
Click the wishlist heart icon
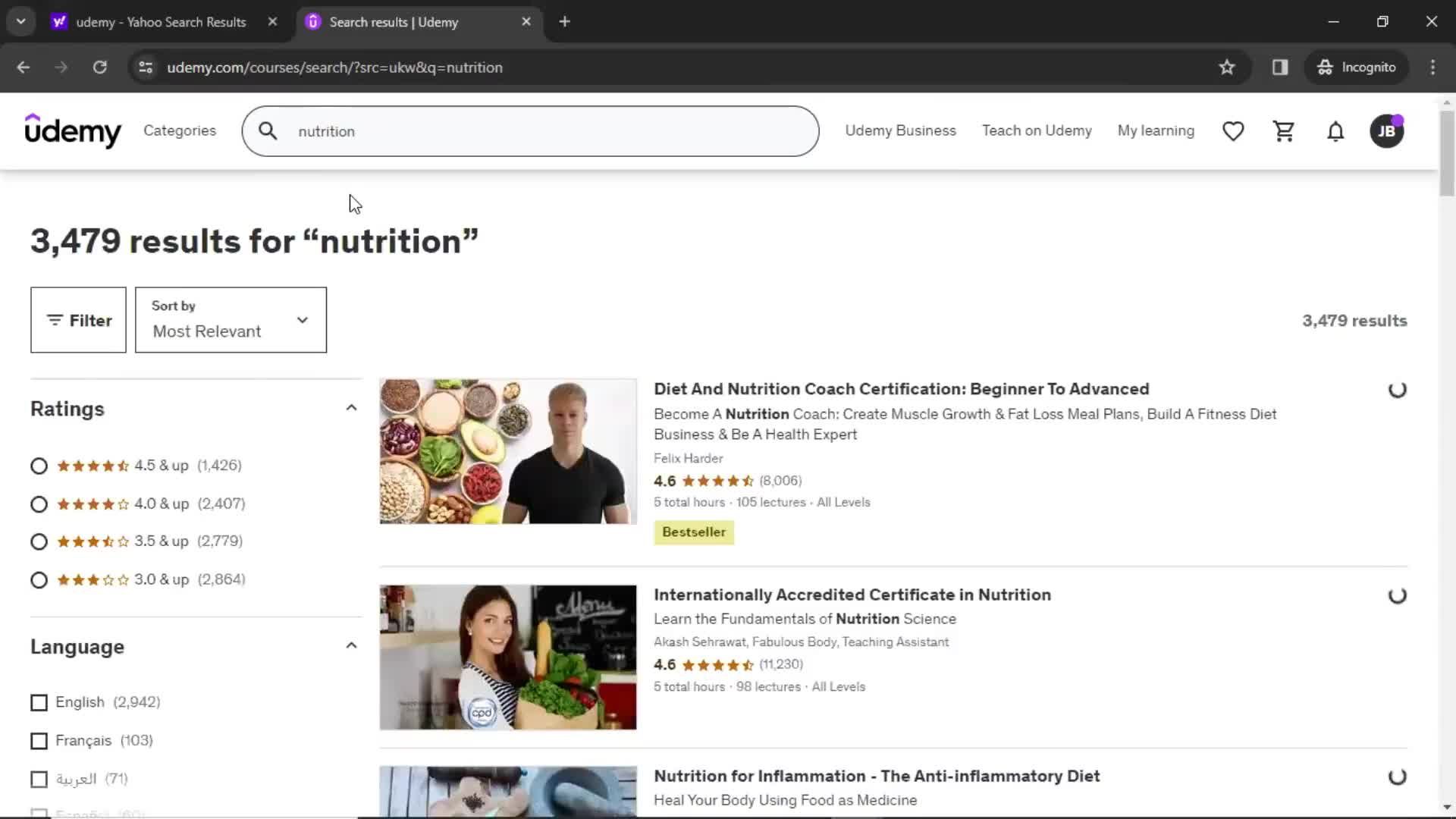tap(1234, 131)
